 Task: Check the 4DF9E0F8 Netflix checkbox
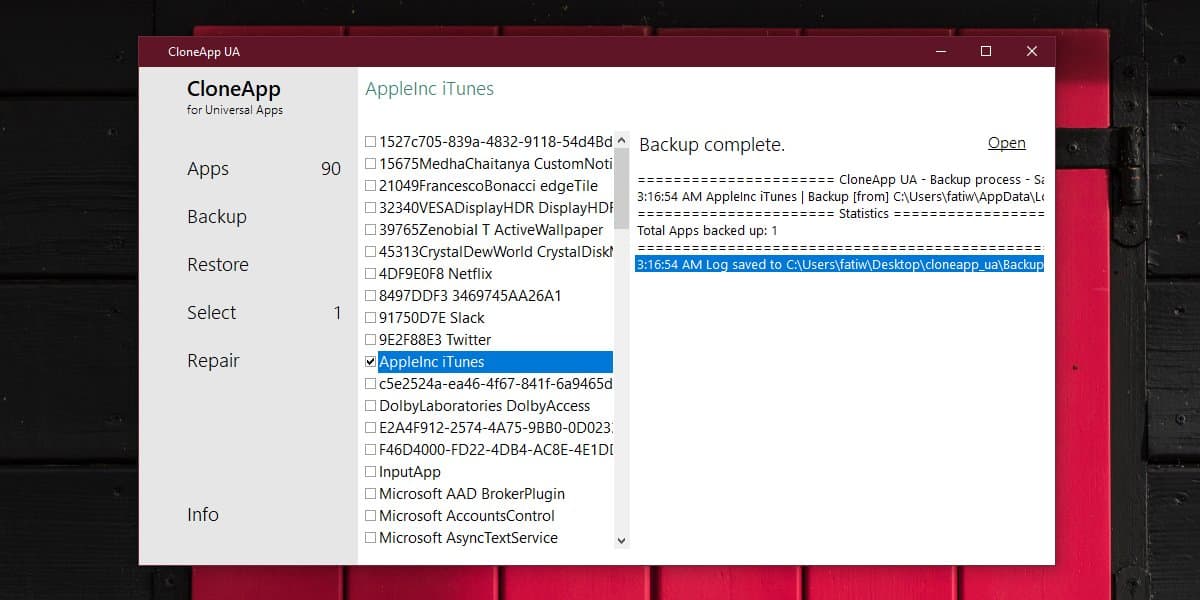point(371,274)
